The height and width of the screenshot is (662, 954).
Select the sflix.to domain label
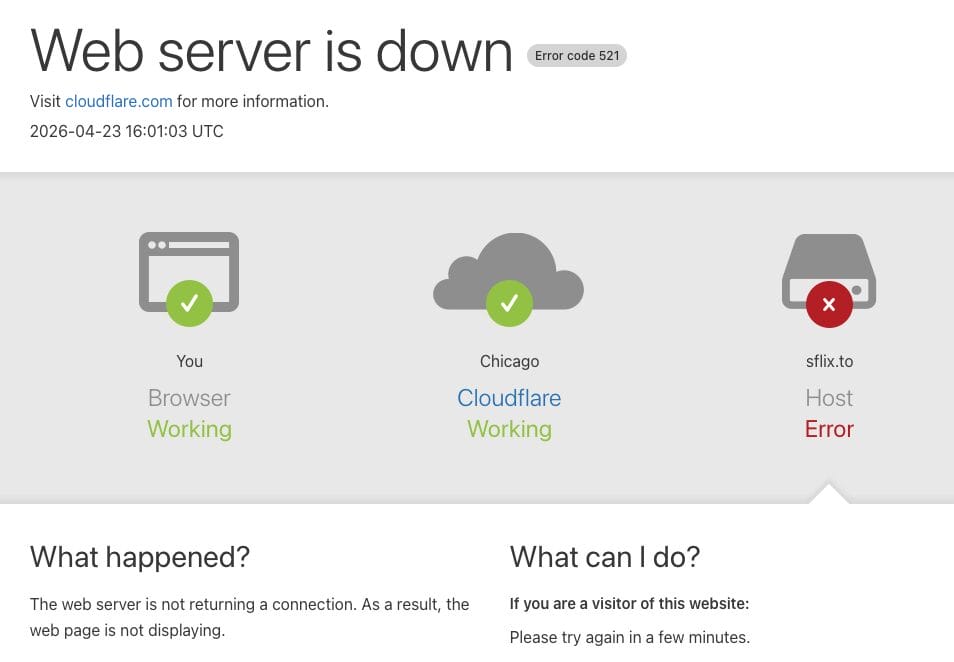(x=828, y=361)
